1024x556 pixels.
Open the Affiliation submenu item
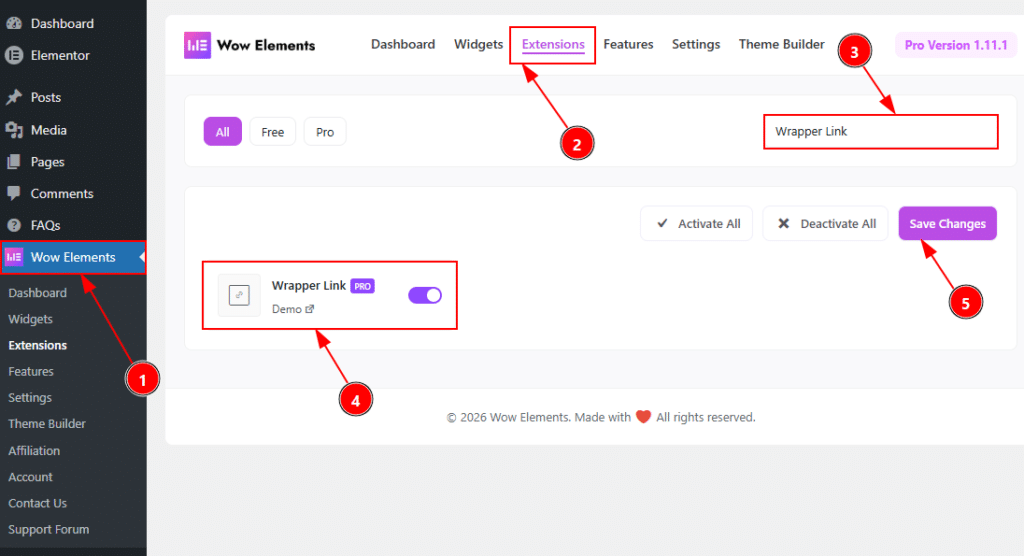click(x=34, y=451)
